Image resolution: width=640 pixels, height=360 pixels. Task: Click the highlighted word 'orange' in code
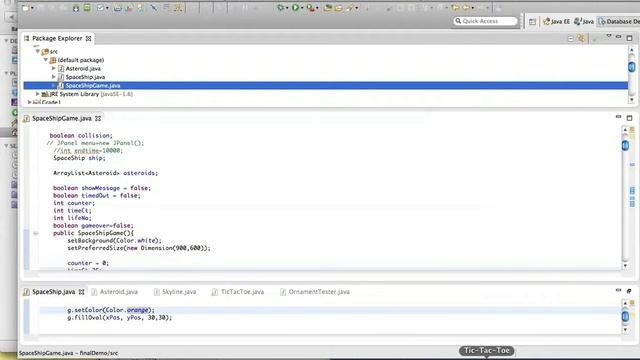tap(138, 310)
